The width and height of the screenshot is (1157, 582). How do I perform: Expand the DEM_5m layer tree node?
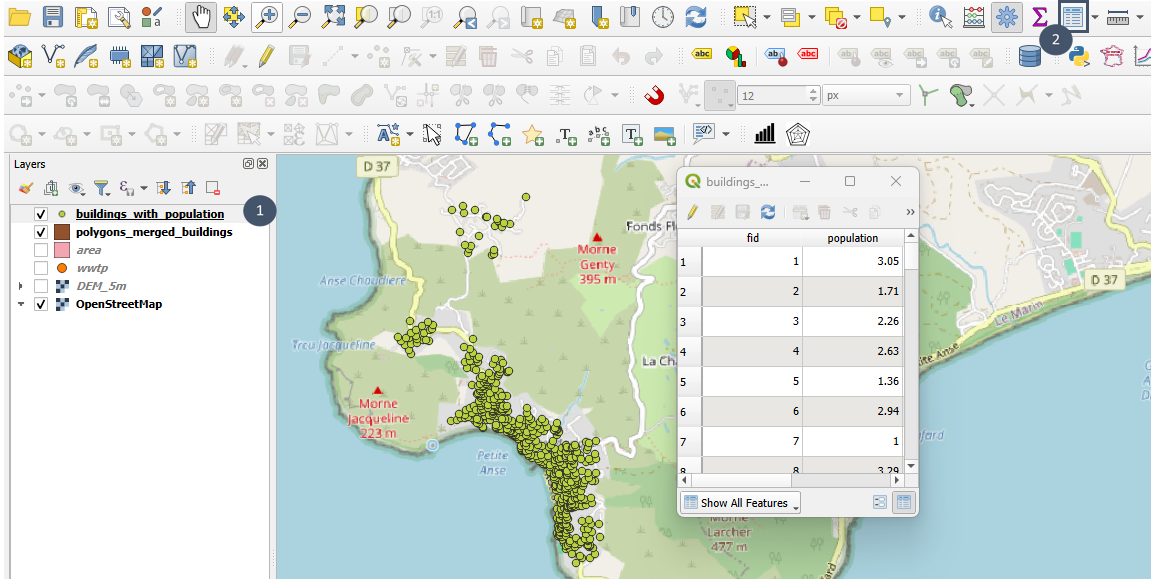(21, 286)
